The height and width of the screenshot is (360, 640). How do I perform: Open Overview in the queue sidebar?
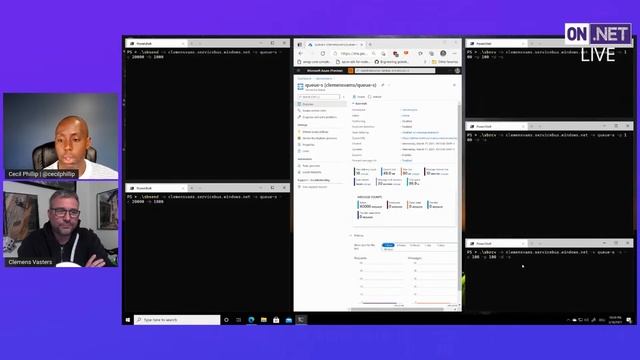coord(322,104)
